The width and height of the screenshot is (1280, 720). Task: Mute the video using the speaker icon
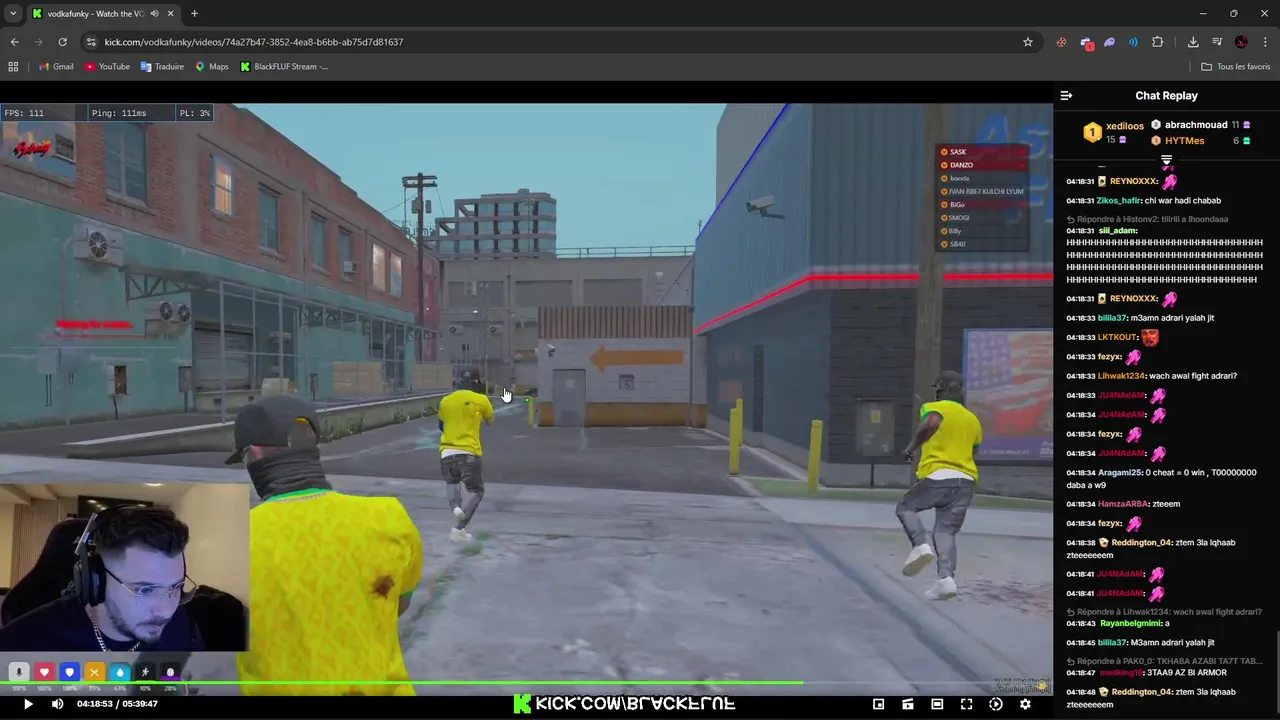click(x=57, y=704)
